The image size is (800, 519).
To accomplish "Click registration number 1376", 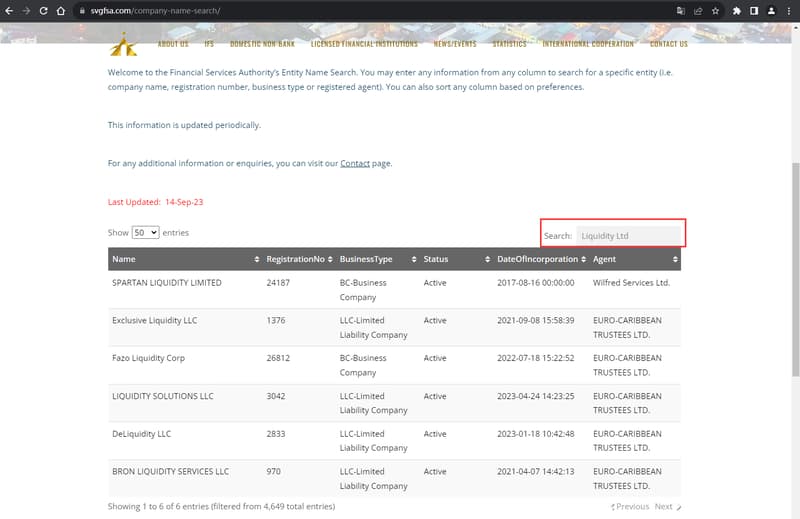I will tap(276, 320).
